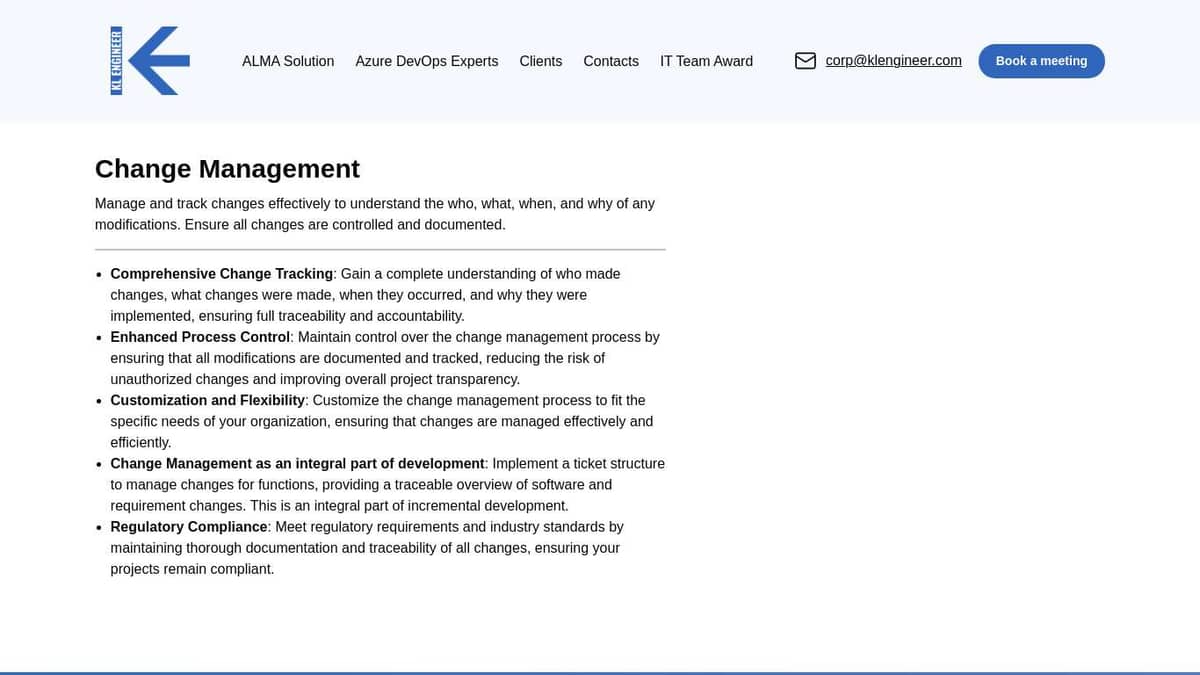The width and height of the screenshot is (1200, 675).
Task: Click the Comprehensive Change Tracking bold label
Action: [x=222, y=273]
